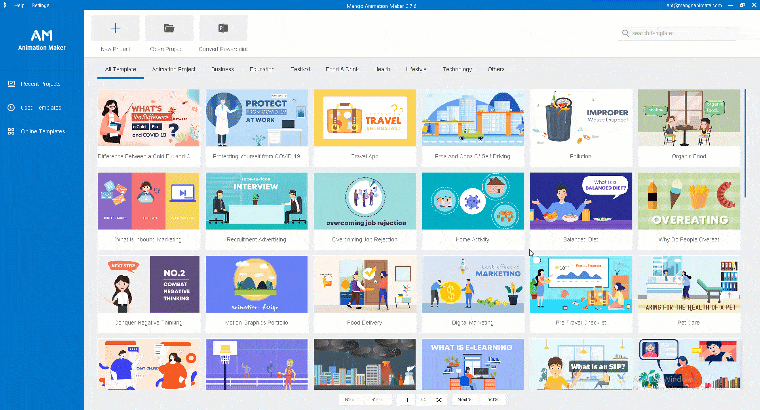Open the Technology category tab
The height and width of the screenshot is (410, 760).
456,70
